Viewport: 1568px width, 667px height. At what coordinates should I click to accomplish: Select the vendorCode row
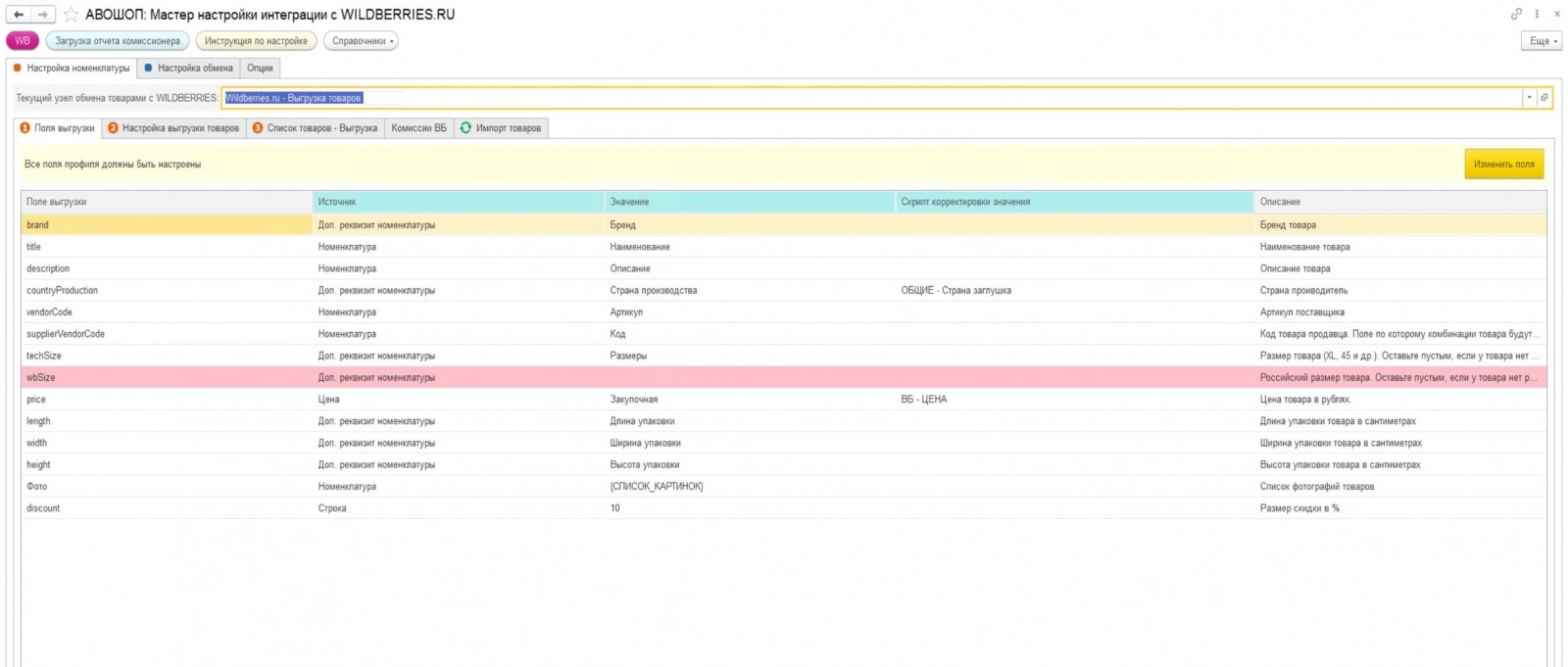[784, 312]
